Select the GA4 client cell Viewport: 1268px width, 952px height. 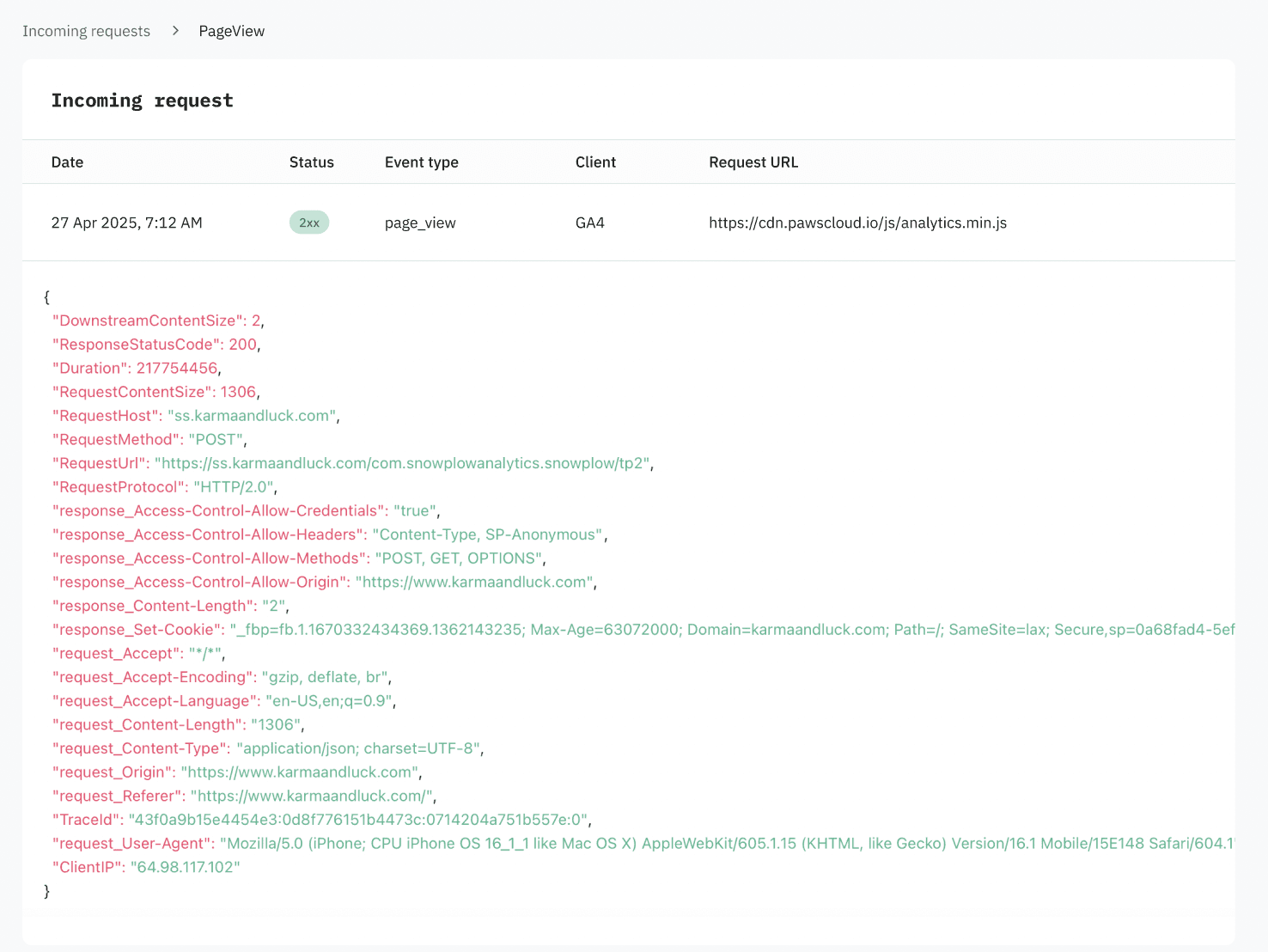[589, 223]
